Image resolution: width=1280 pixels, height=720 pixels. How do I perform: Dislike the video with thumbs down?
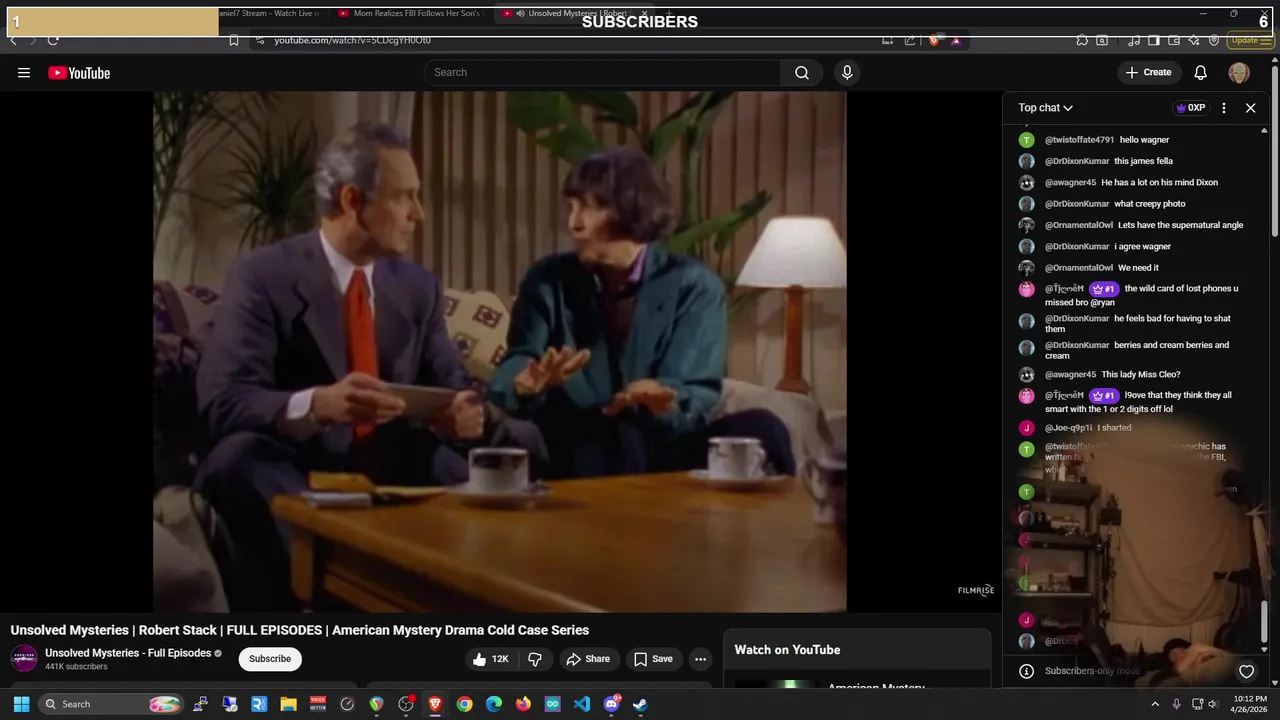click(535, 659)
